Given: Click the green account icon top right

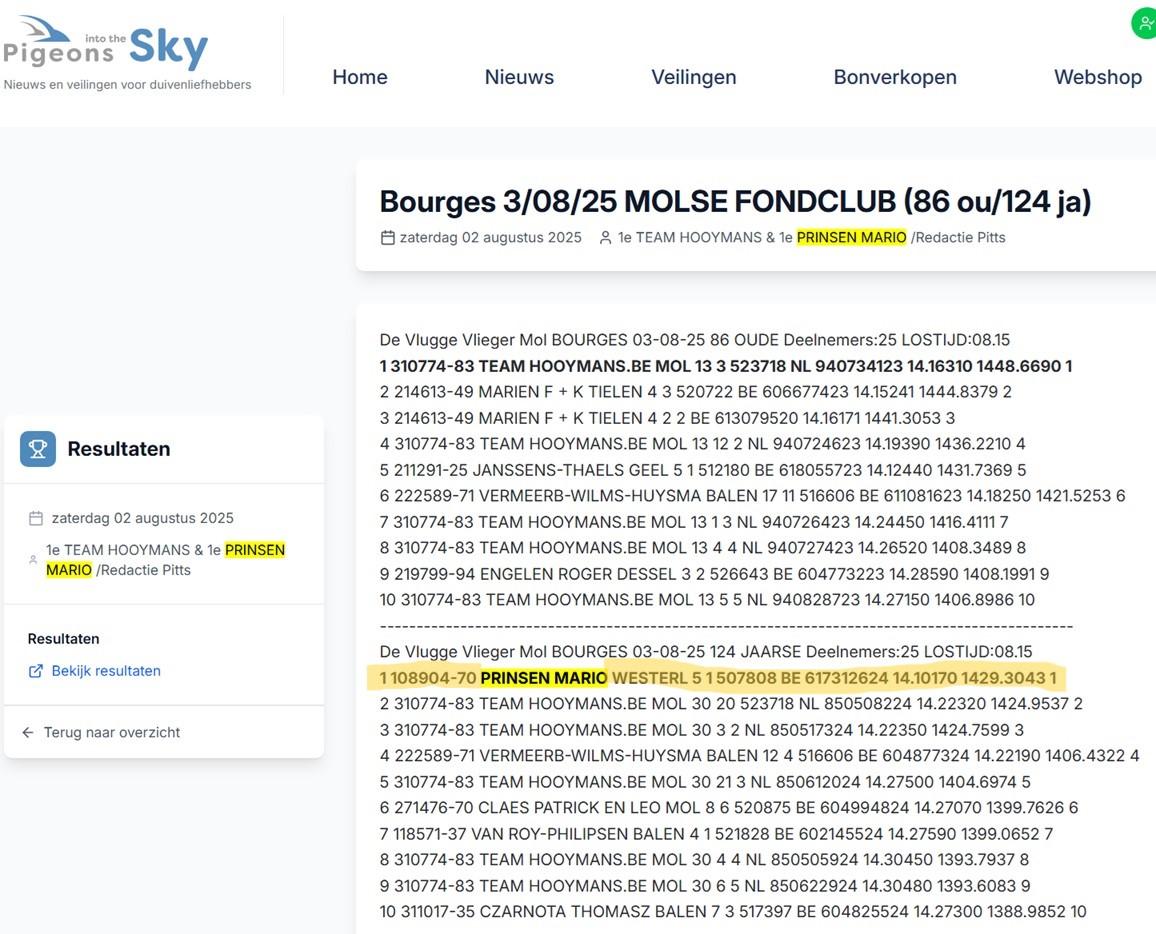Looking at the screenshot, I should click(x=1143, y=22).
